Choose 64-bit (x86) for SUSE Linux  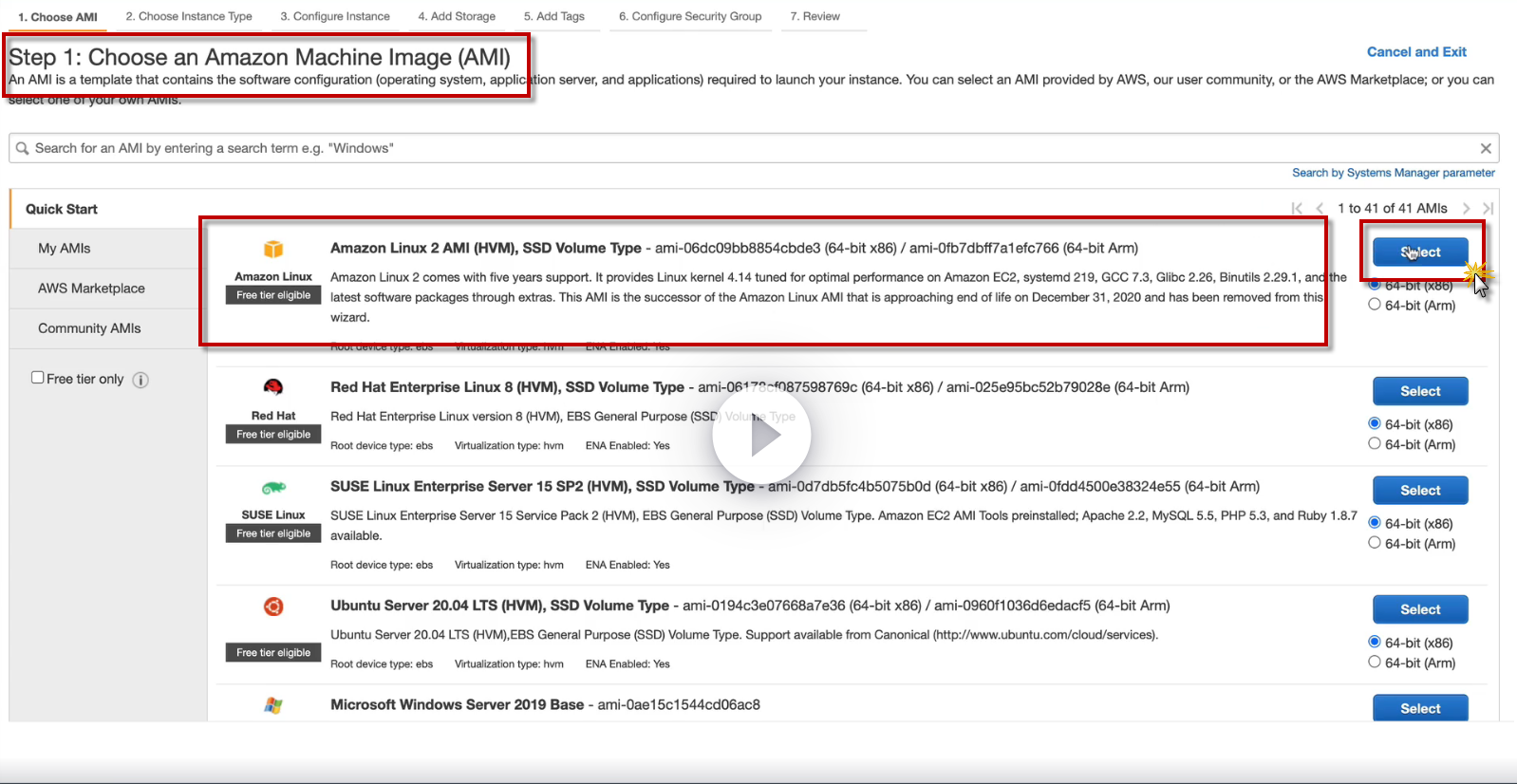1375,522
